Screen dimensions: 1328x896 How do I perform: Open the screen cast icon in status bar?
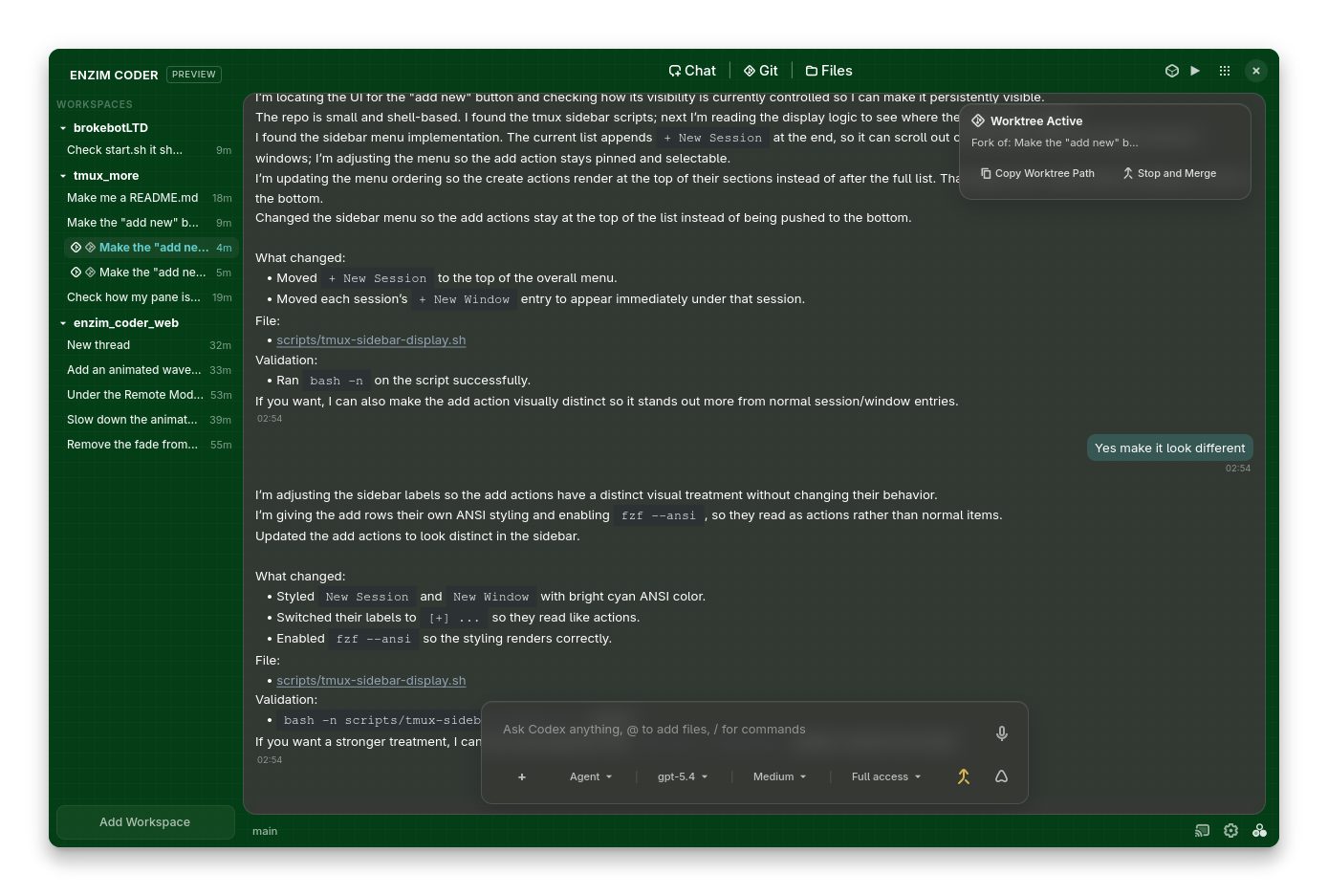coord(1202,830)
